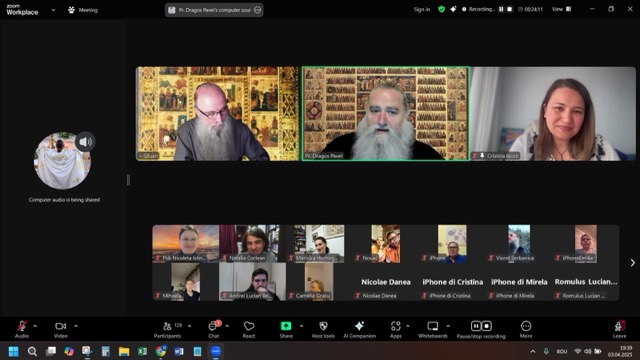Open File Explorer from the taskbar
This screenshot has height=360, width=640.
coord(124,351)
